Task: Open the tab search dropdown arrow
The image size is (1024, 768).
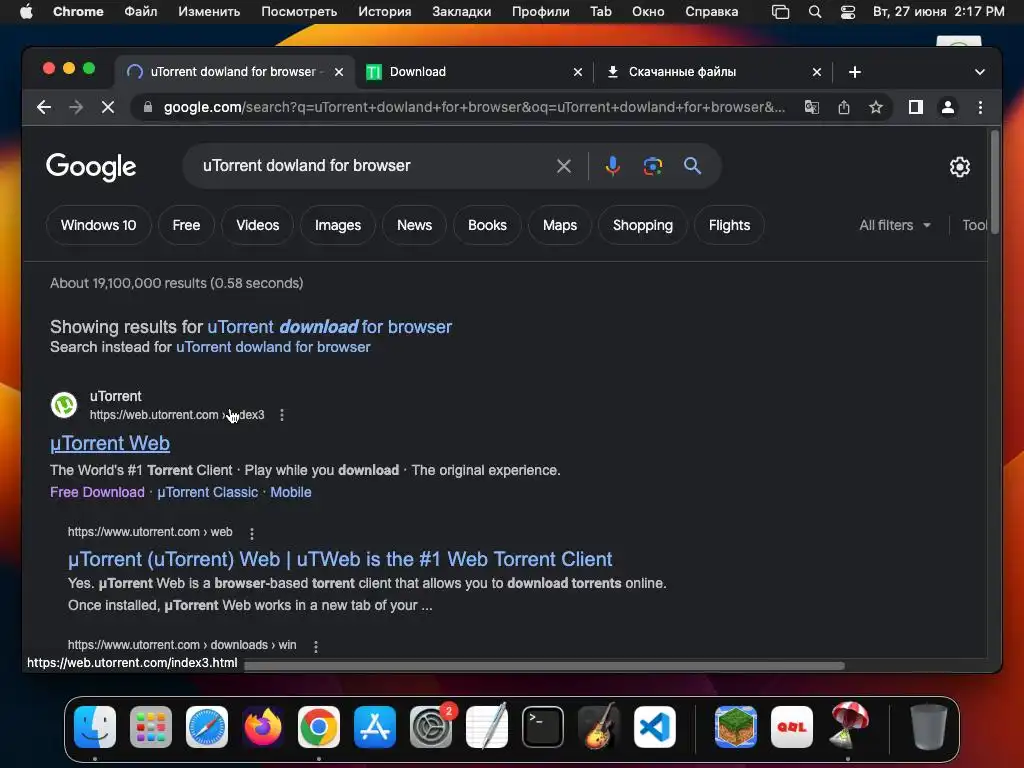Action: pos(980,72)
